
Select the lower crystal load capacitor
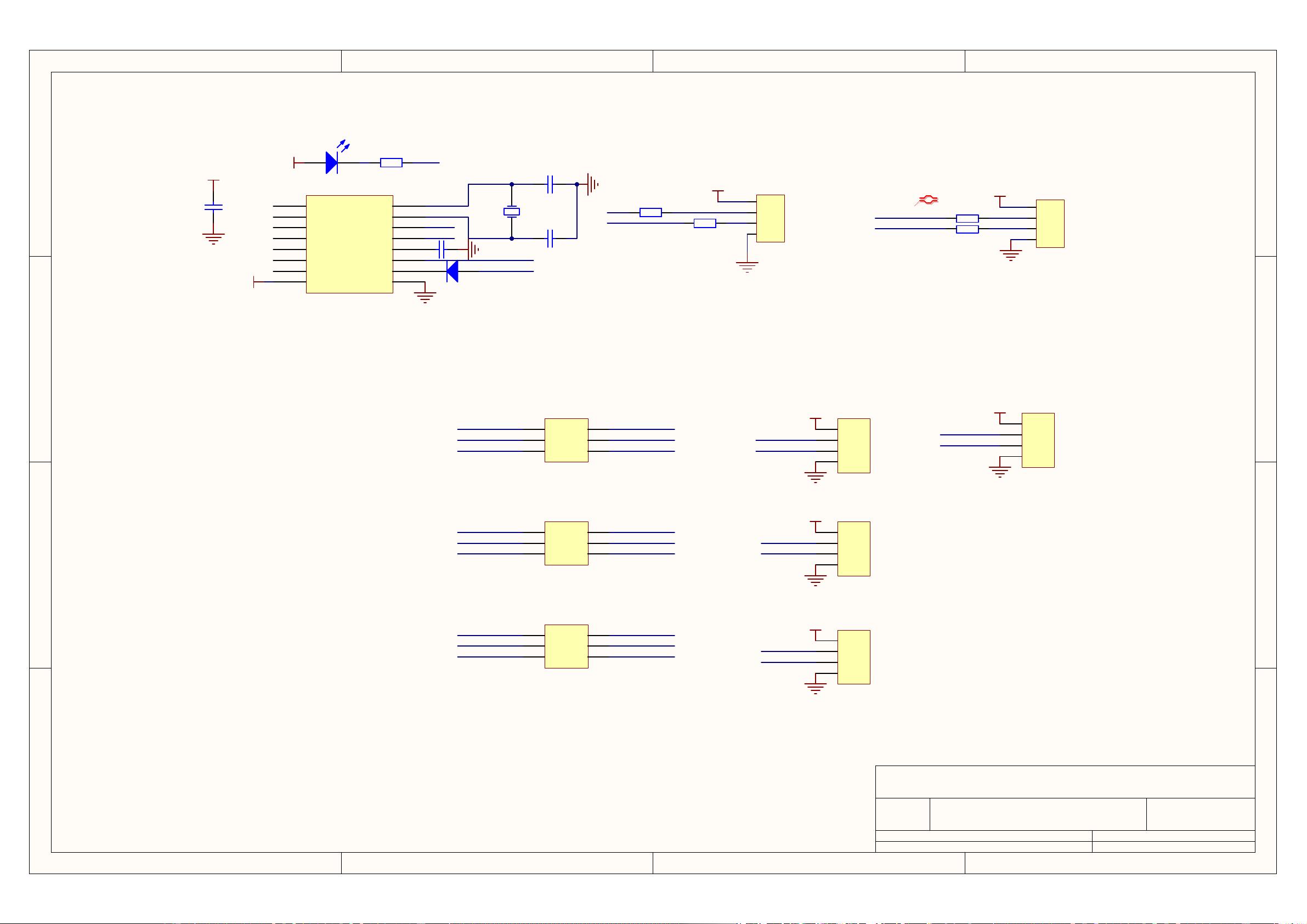click(550, 239)
